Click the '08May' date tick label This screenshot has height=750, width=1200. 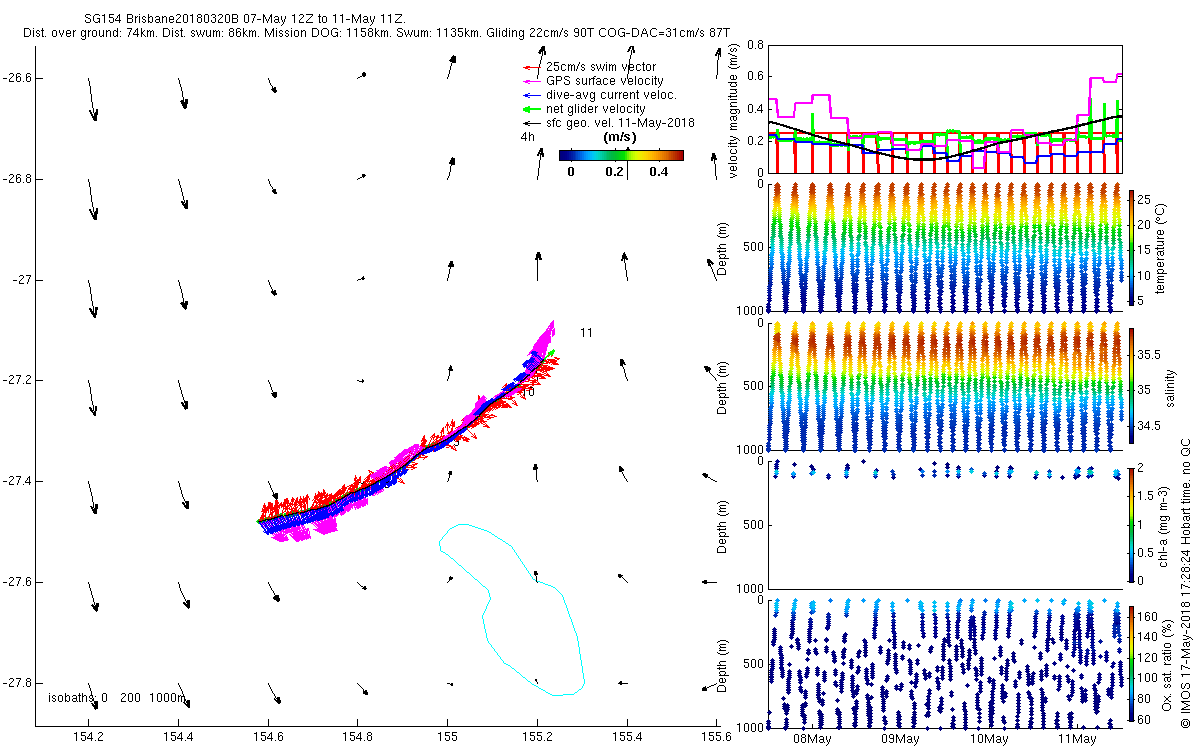(811, 739)
